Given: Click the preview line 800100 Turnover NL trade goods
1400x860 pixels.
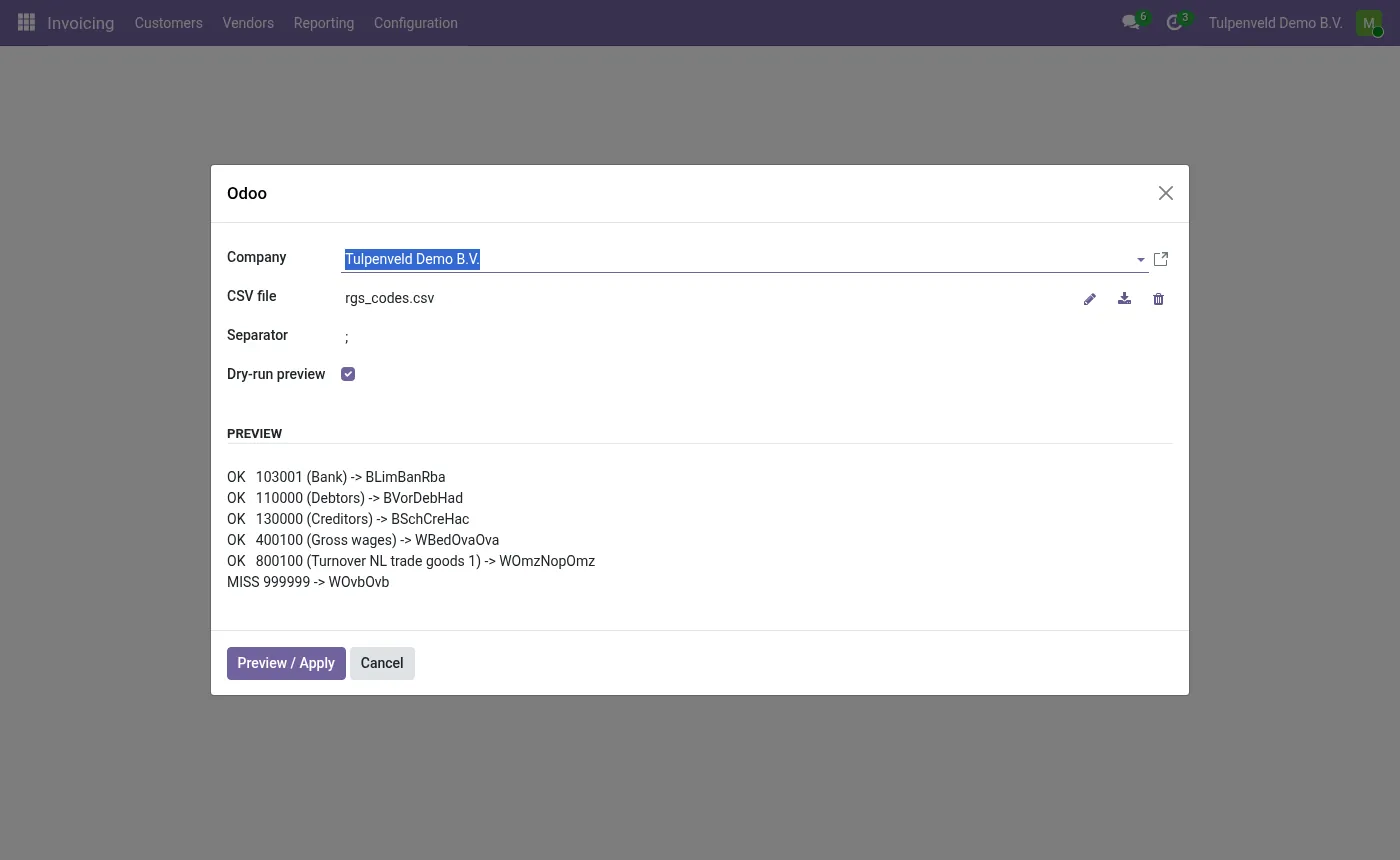Looking at the screenshot, I should point(411,561).
